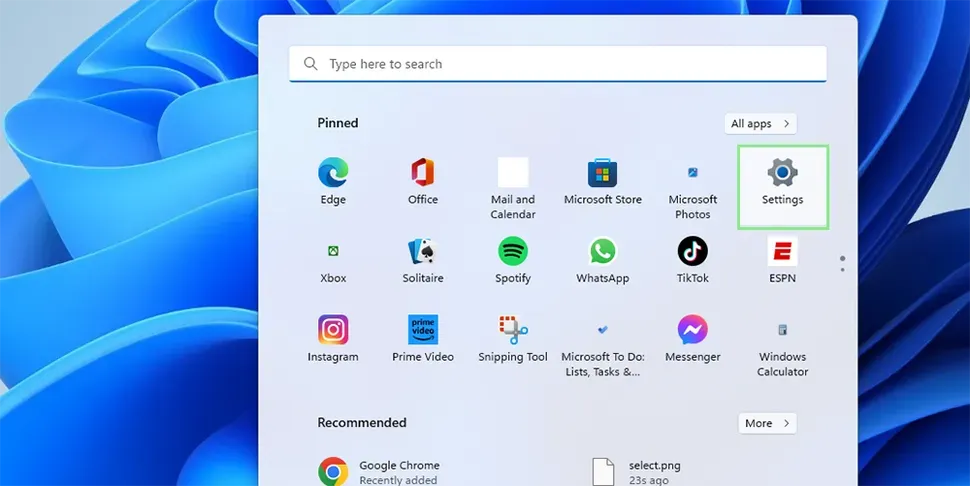Viewport: 970px width, 486px height.
Task: Launch the Messenger app
Action: (x=693, y=339)
